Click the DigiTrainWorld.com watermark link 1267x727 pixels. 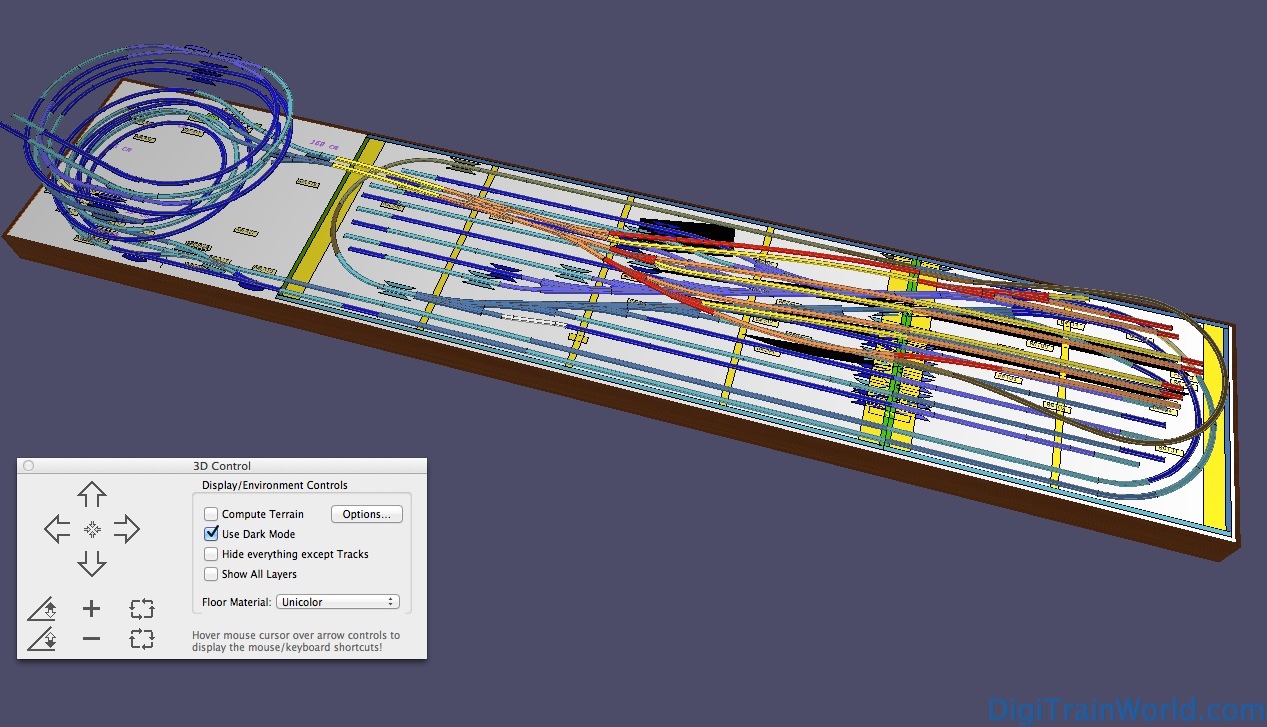click(x=1125, y=710)
